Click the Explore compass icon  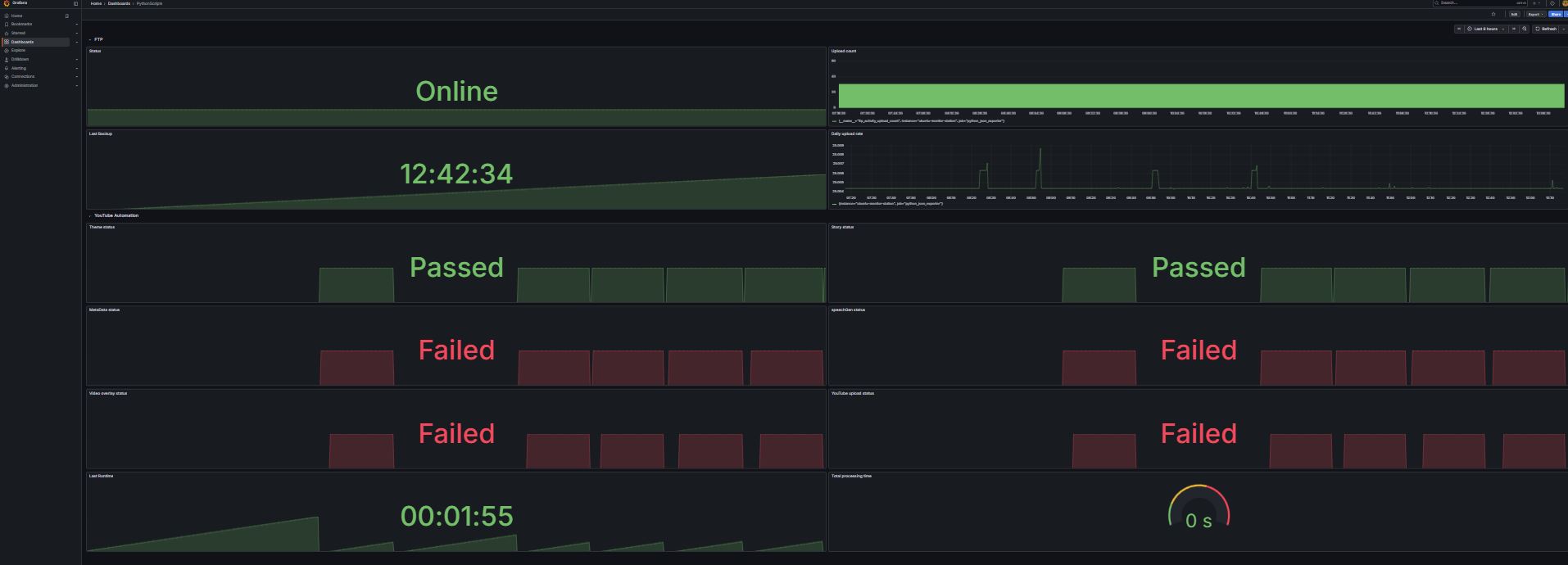[7, 51]
